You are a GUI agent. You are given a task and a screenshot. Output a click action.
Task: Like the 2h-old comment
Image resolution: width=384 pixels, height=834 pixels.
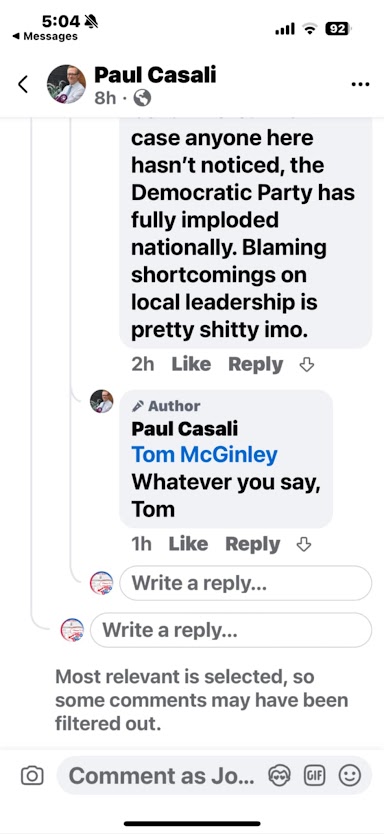[191, 364]
